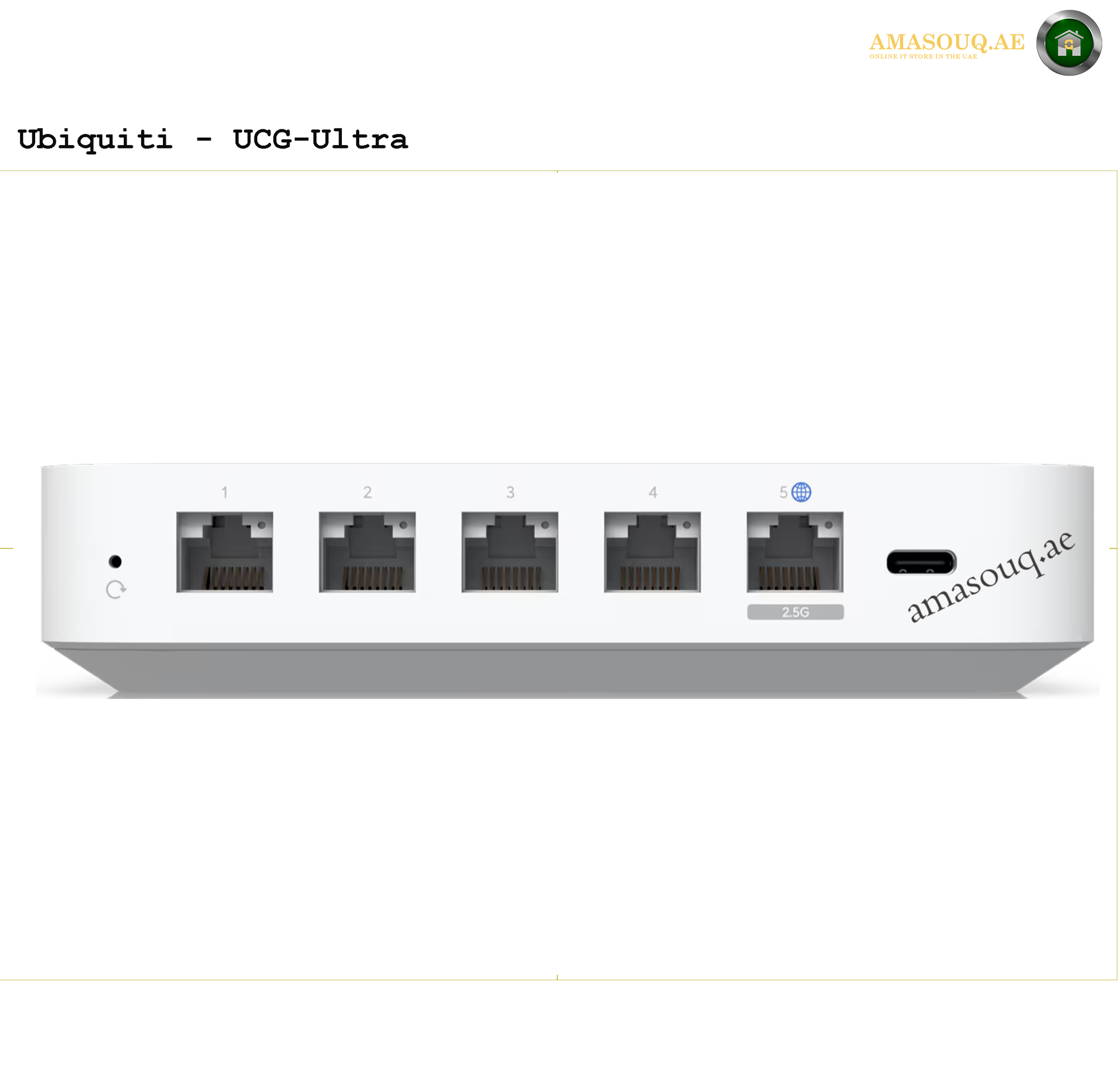Click the reset arrow icon on device

(116, 589)
